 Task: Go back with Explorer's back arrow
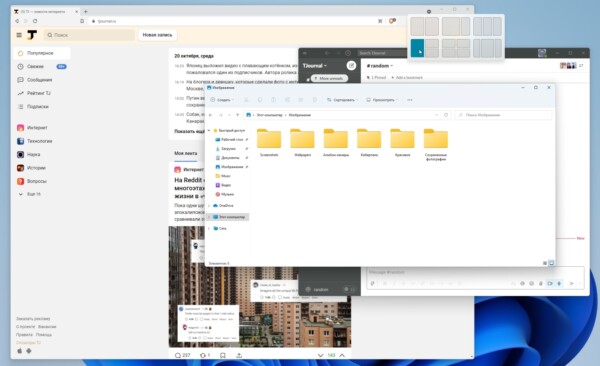[x=211, y=115]
